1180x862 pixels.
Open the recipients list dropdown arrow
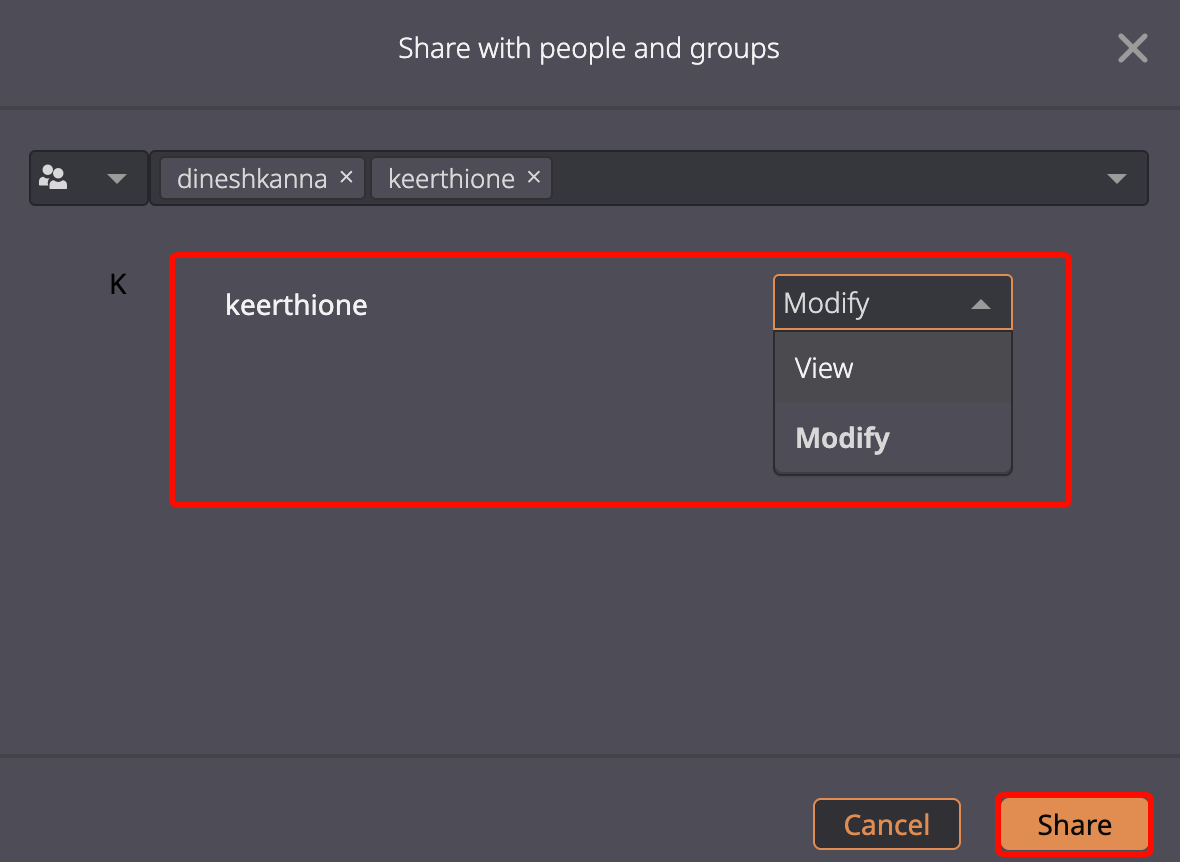coord(1117,178)
